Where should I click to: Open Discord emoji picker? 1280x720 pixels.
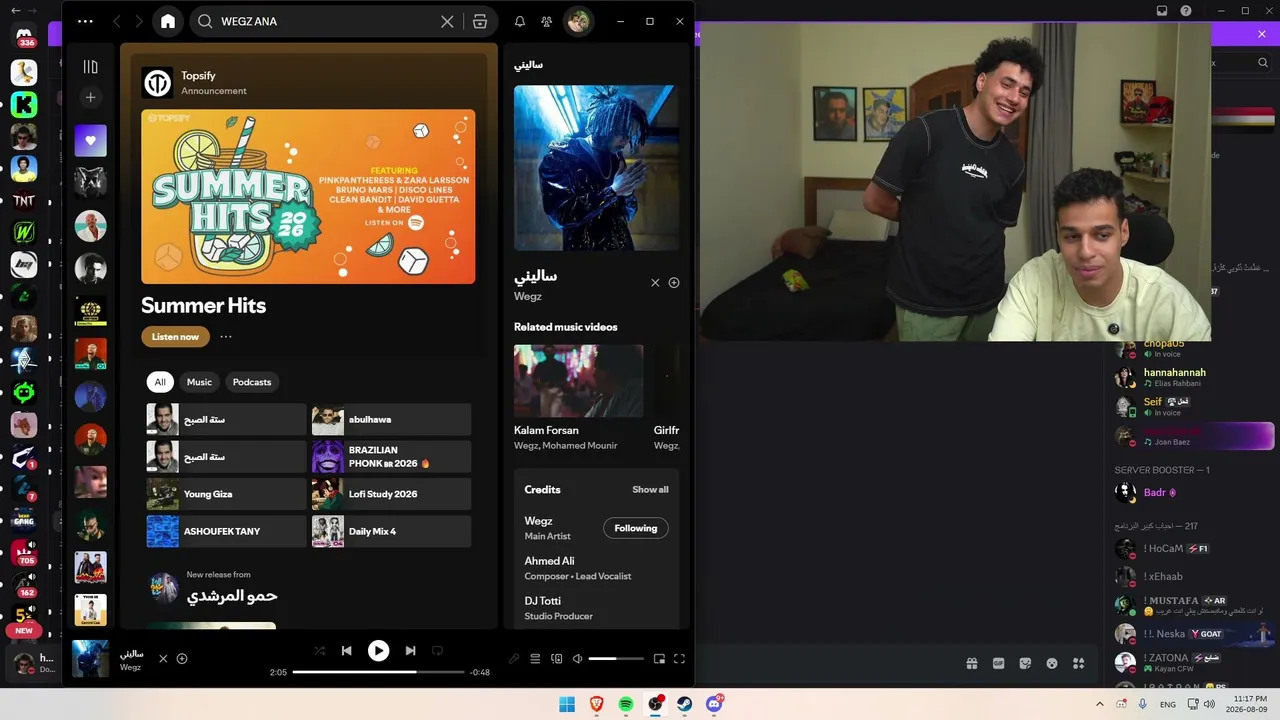[x=1052, y=663]
